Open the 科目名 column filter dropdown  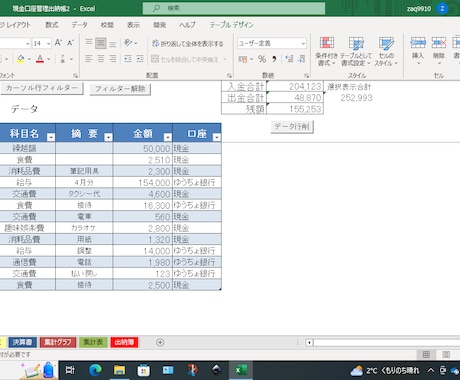[x=51, y=137]
